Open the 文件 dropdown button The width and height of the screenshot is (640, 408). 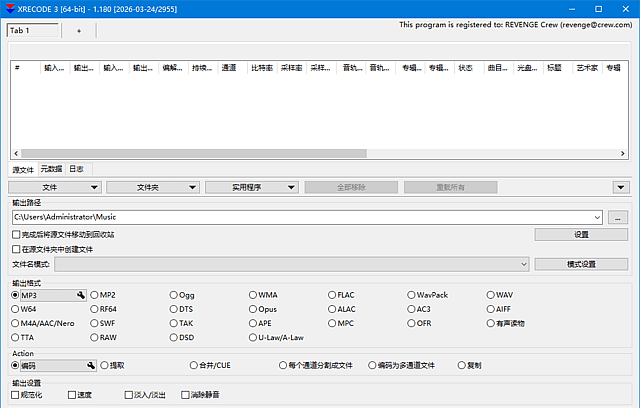[x=55, y=187]
